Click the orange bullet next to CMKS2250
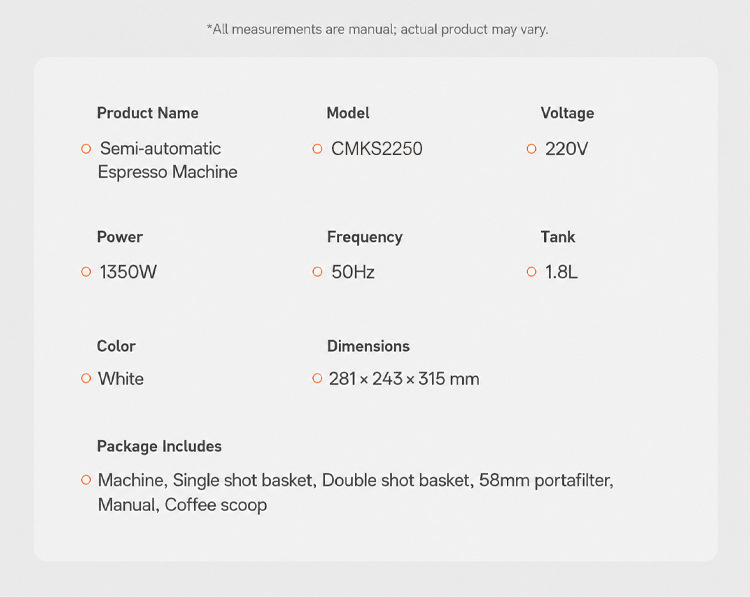The image size is (750, 597). coord(317,149)
